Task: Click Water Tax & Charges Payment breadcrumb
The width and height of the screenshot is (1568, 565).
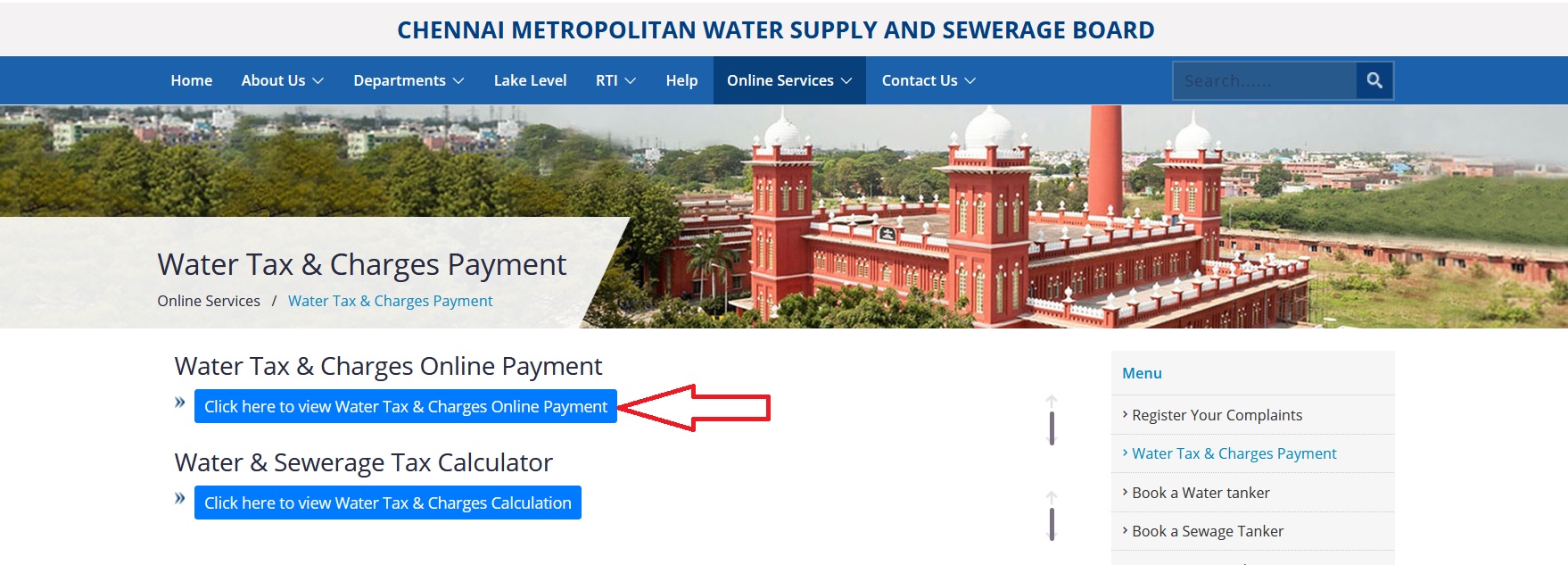Action: tap(390, 301)
